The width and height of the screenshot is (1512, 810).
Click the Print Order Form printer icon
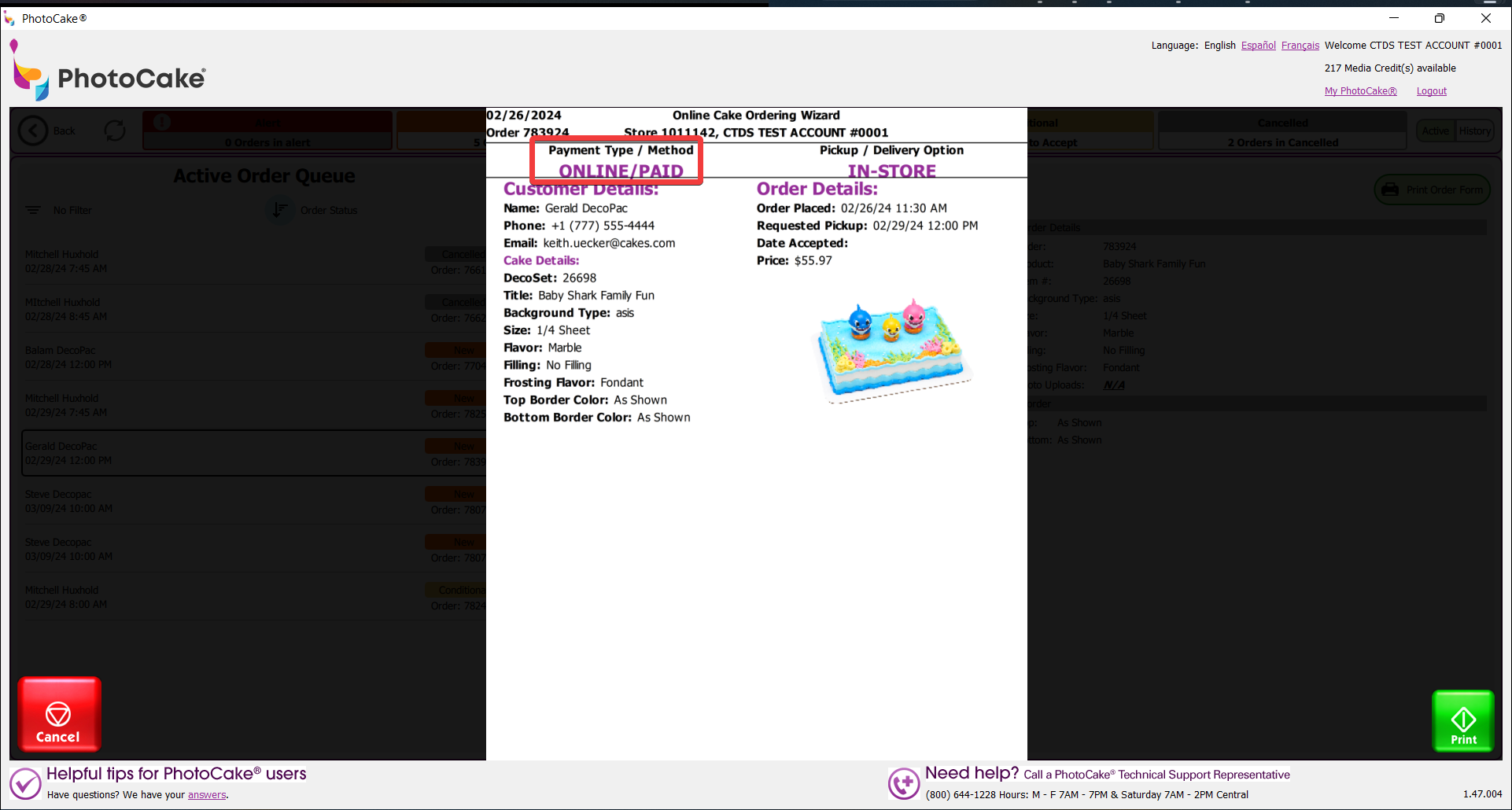point(1390,190)
